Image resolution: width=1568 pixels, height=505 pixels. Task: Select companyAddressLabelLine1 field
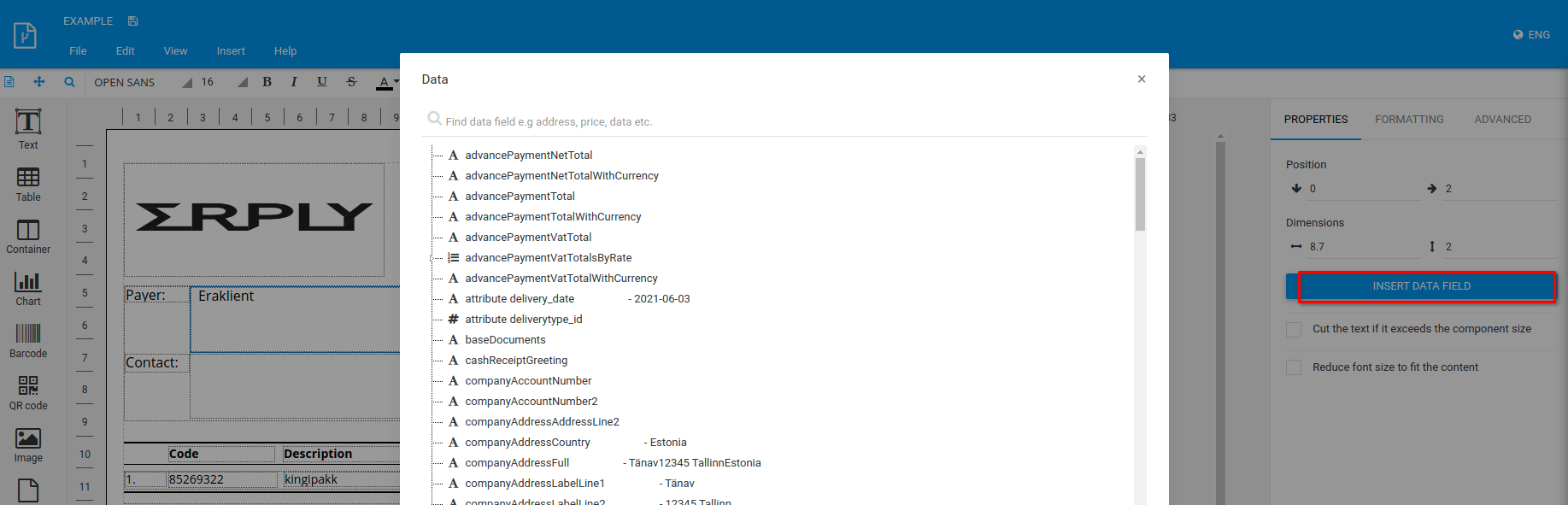click(x=535, y=484)
